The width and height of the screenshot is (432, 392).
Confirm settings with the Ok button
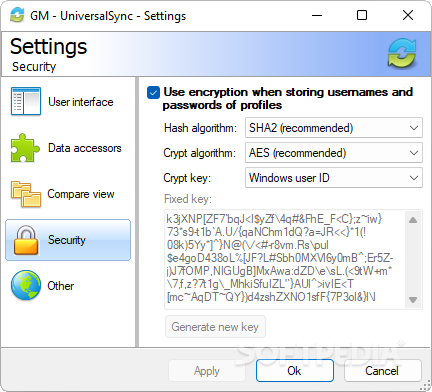point(295,371)
